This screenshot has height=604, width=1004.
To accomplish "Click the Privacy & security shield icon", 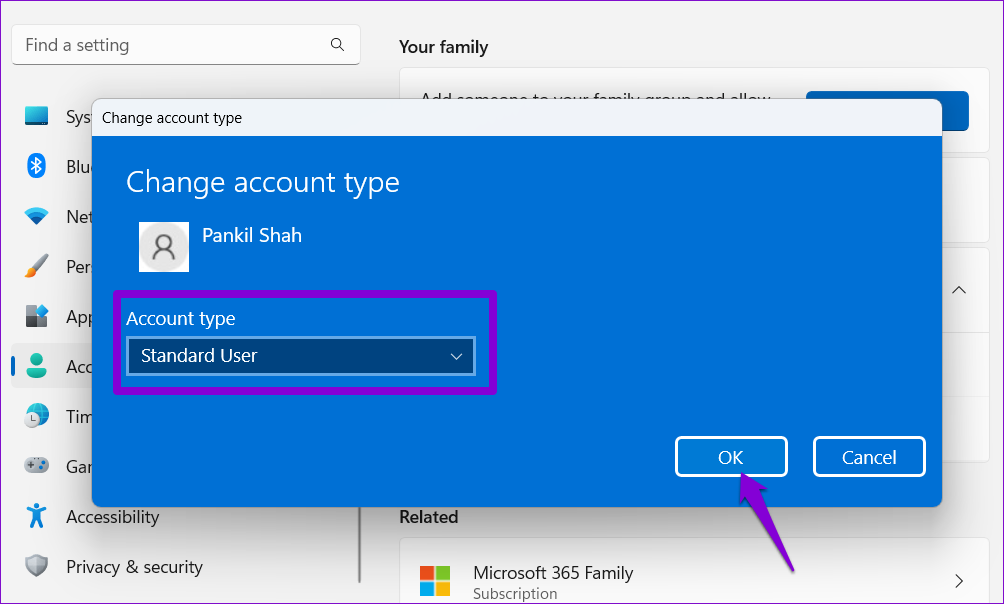I will click(x=37, y=567).
